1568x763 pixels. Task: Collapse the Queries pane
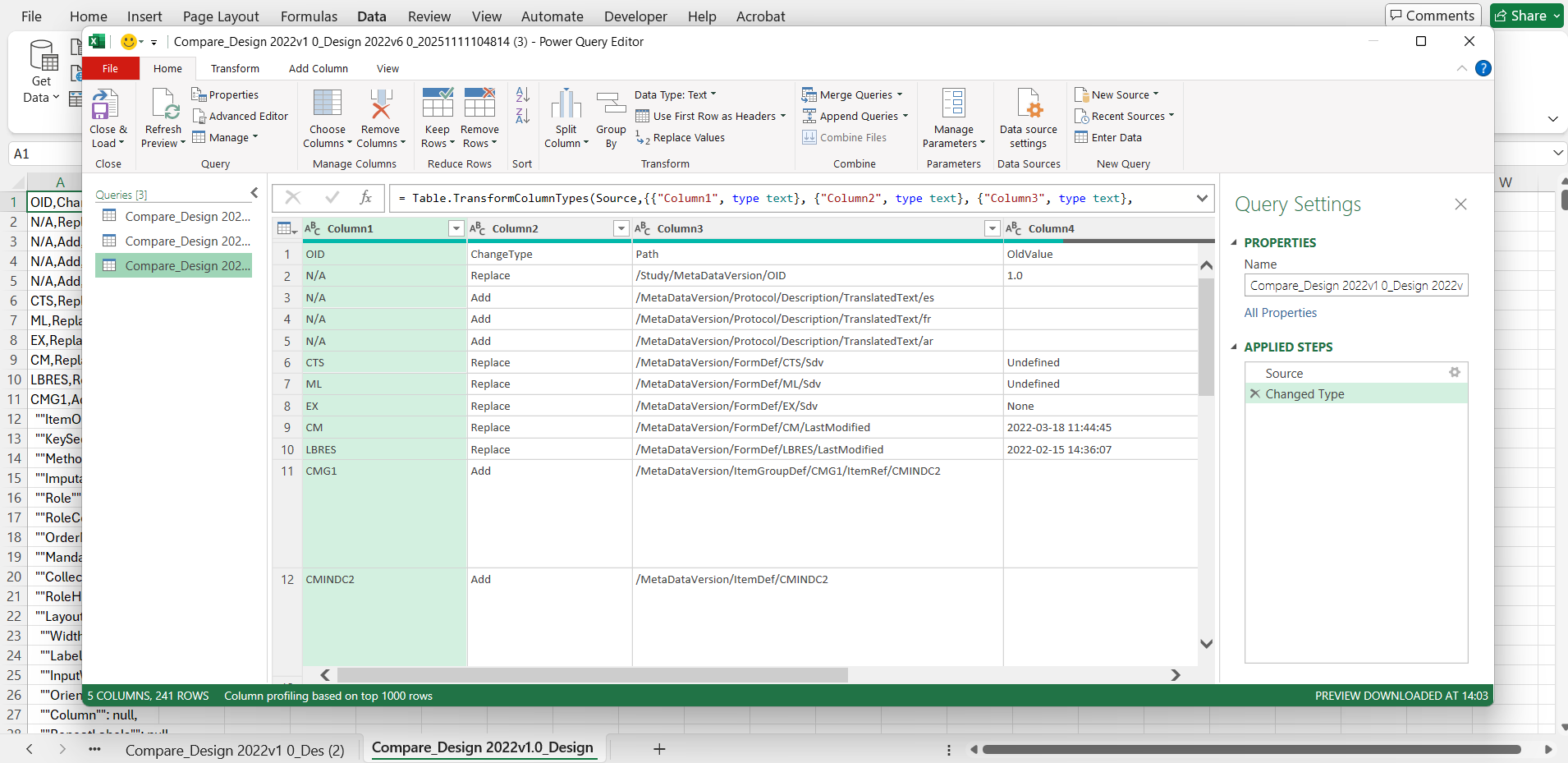point(254,193)
